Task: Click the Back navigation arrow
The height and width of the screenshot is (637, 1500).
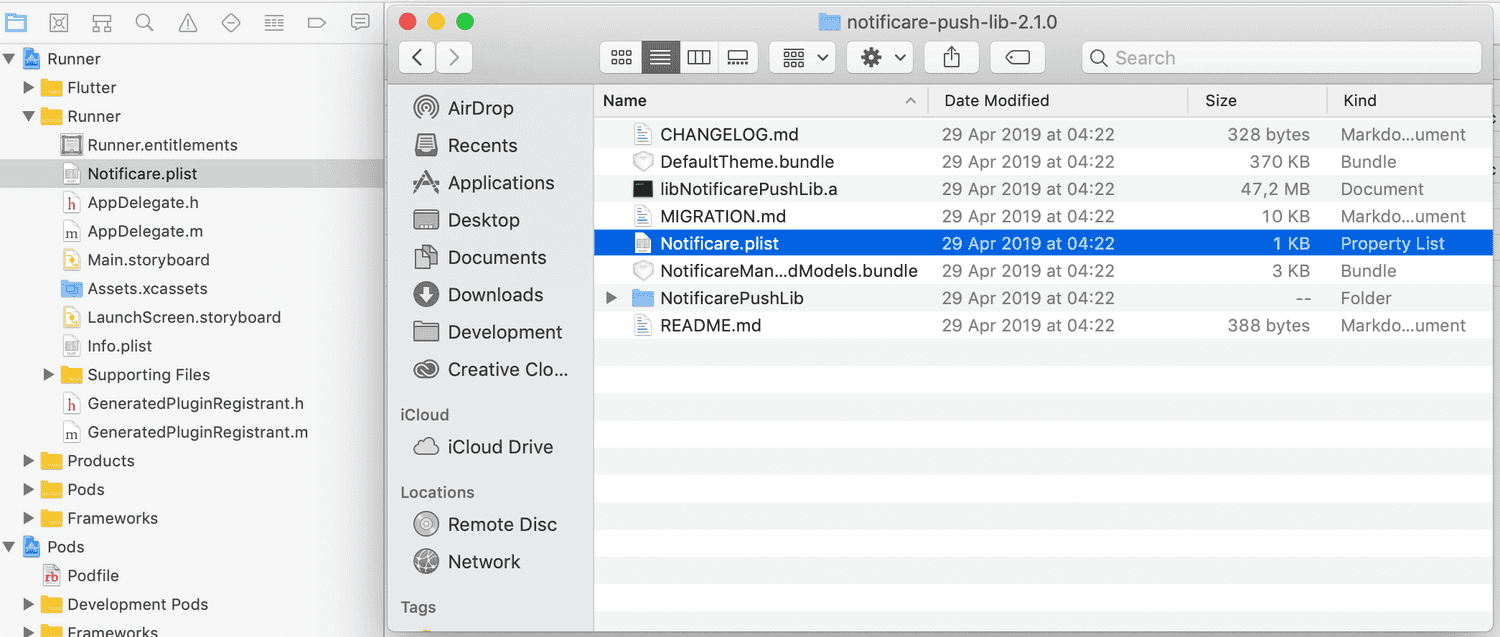Action: pos(417,57)
